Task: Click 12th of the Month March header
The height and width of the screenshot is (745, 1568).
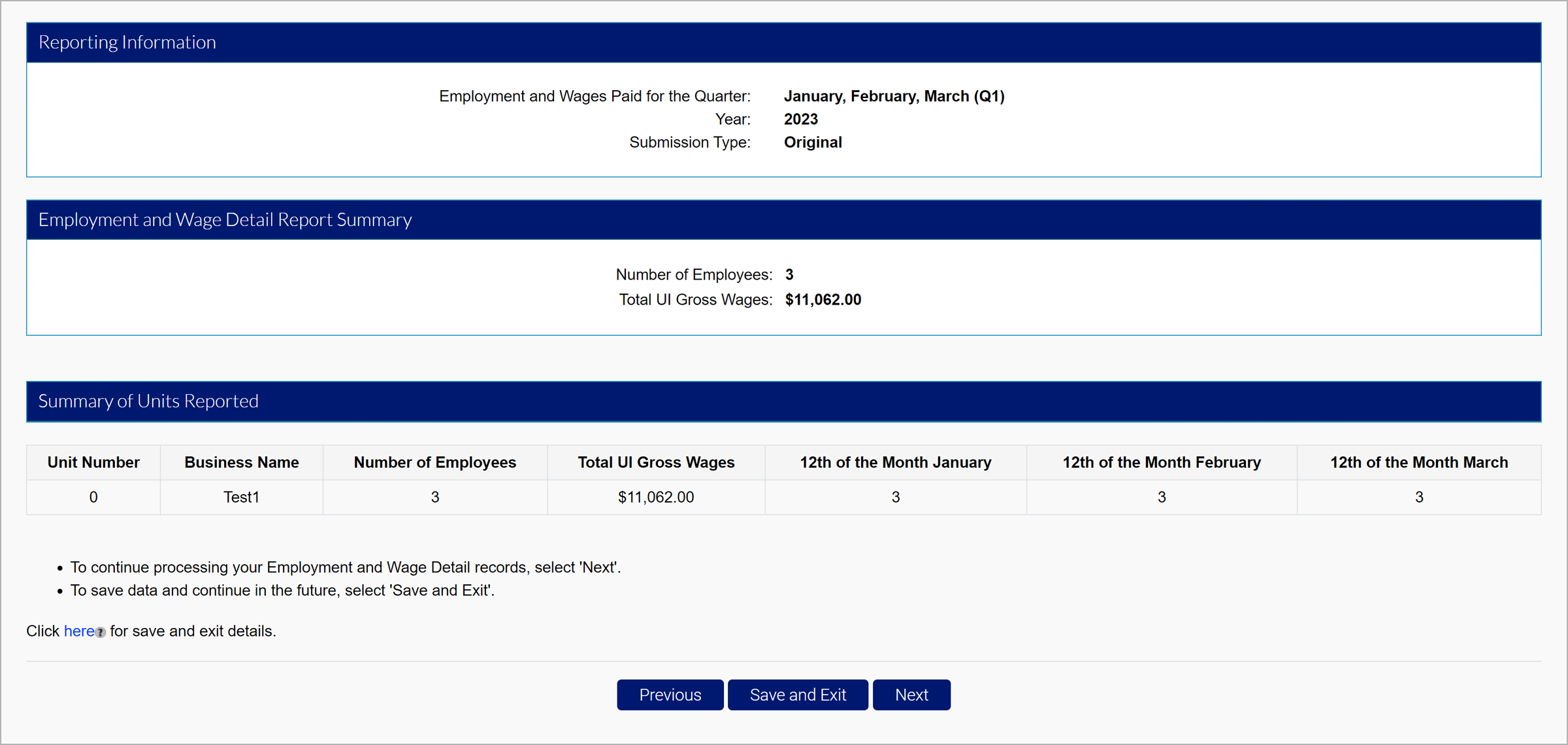Action: pyautogui.click(x=1418, y=462)
